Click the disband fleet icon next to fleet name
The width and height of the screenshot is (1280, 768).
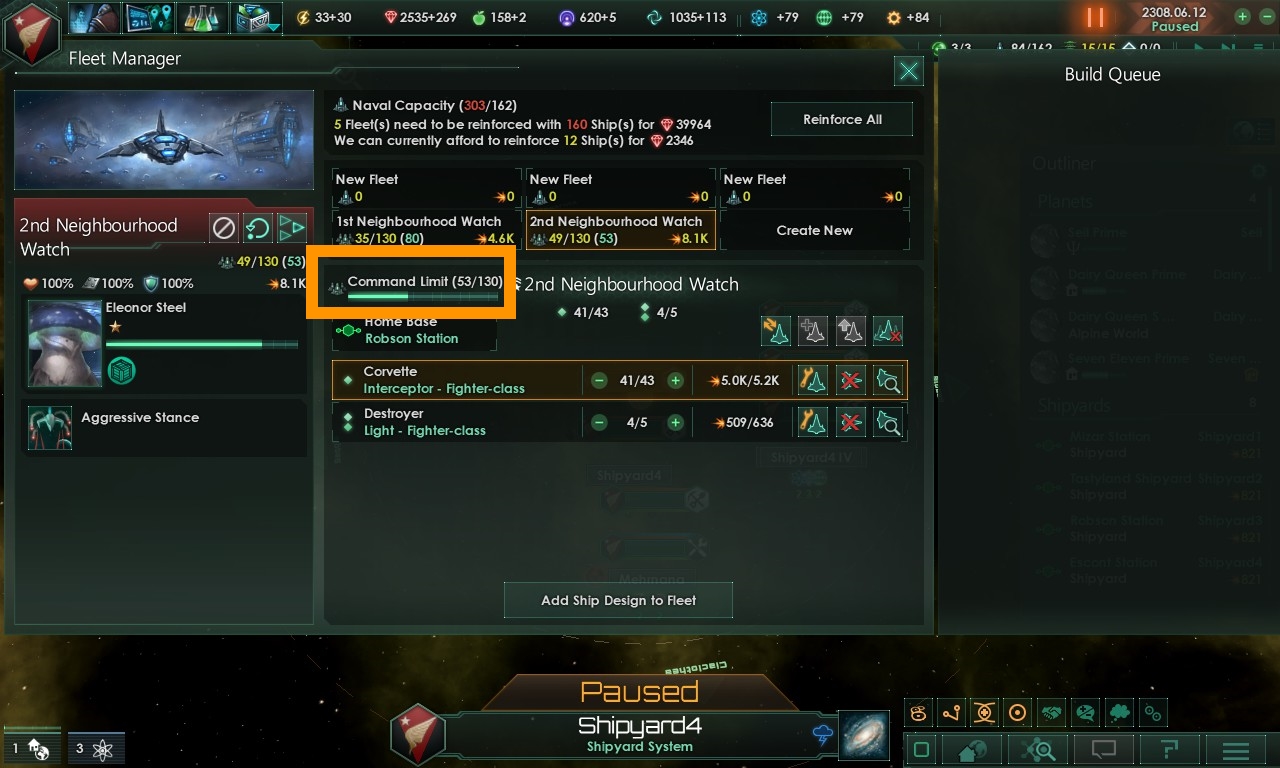[x=224, y=228]
